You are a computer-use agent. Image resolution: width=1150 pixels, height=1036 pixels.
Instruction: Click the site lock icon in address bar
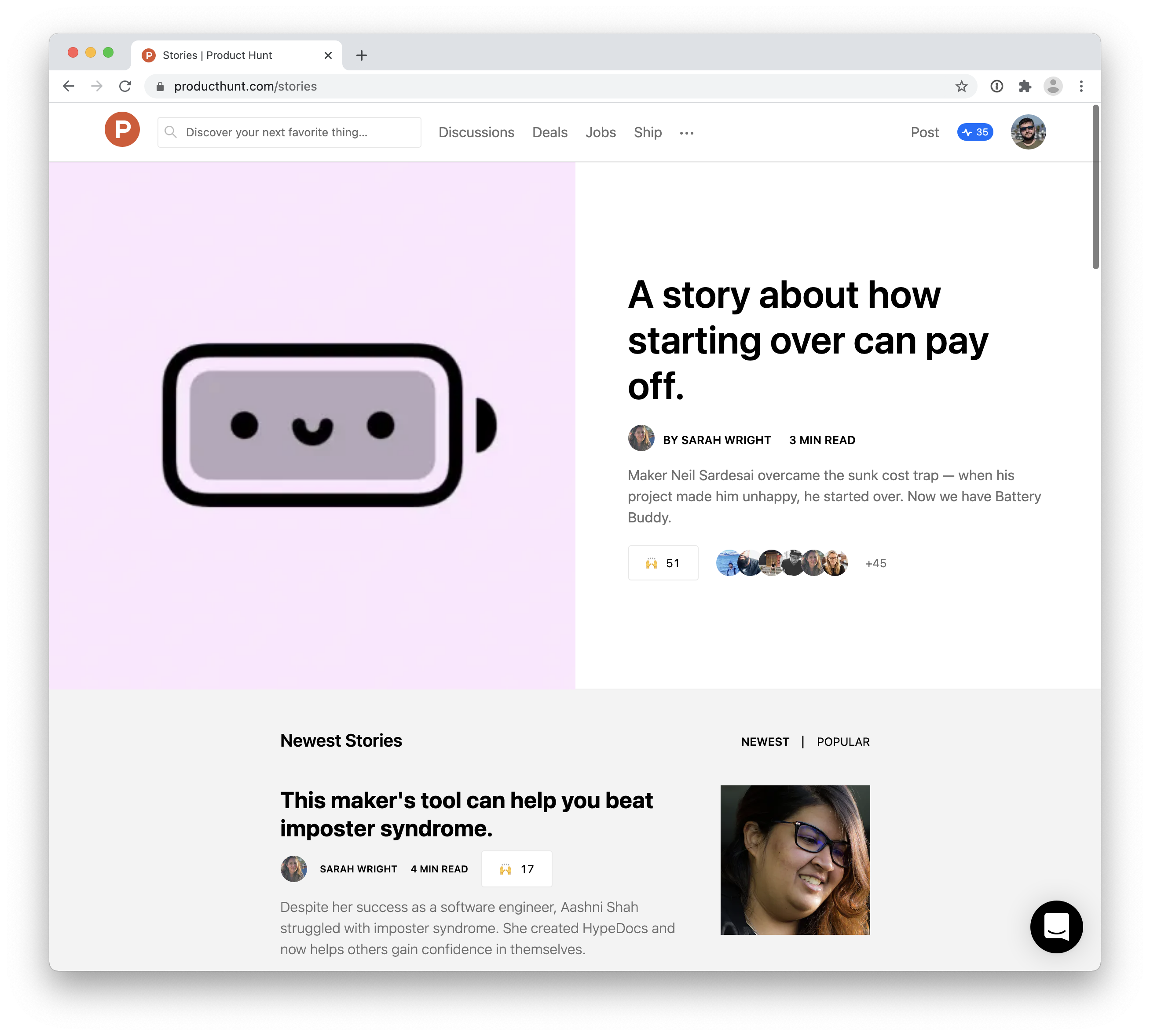(160, 86)
